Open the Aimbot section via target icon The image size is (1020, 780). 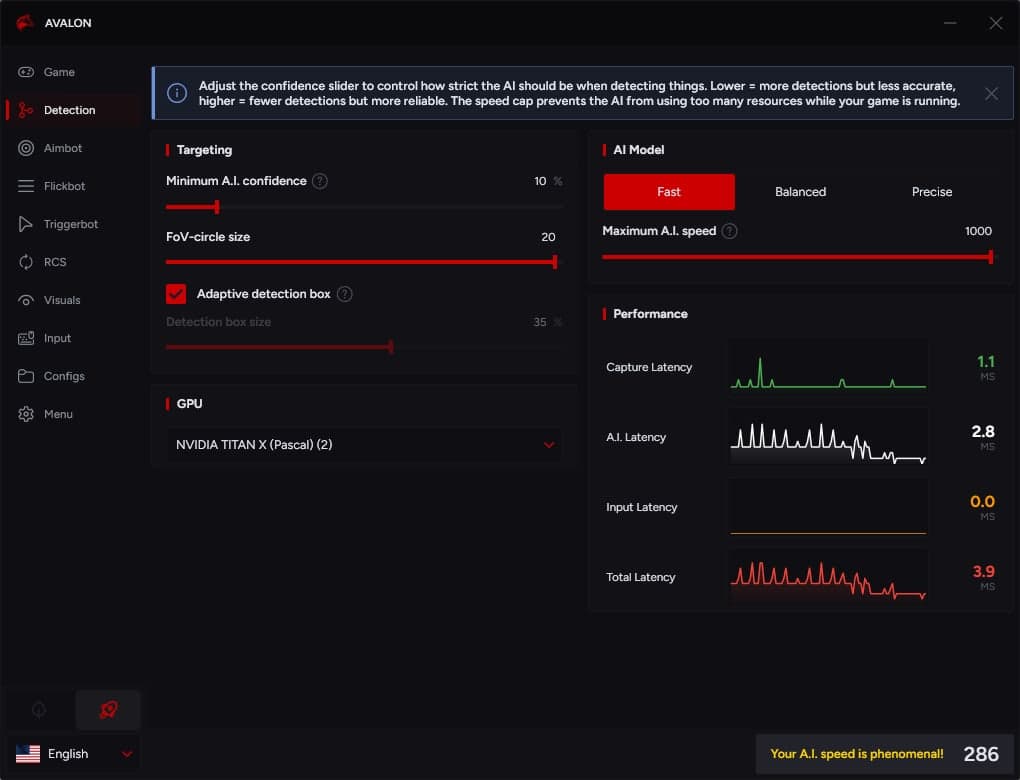tap(26, 148)
